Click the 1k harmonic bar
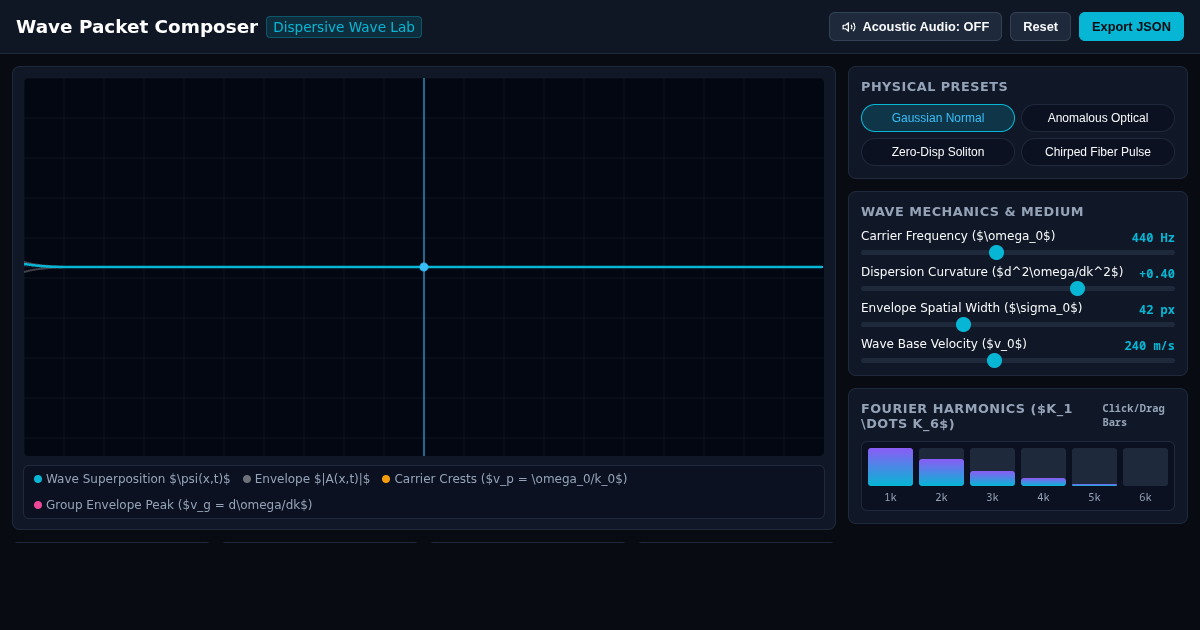Viewport: 1200px width, 630px height. (890, 467)
